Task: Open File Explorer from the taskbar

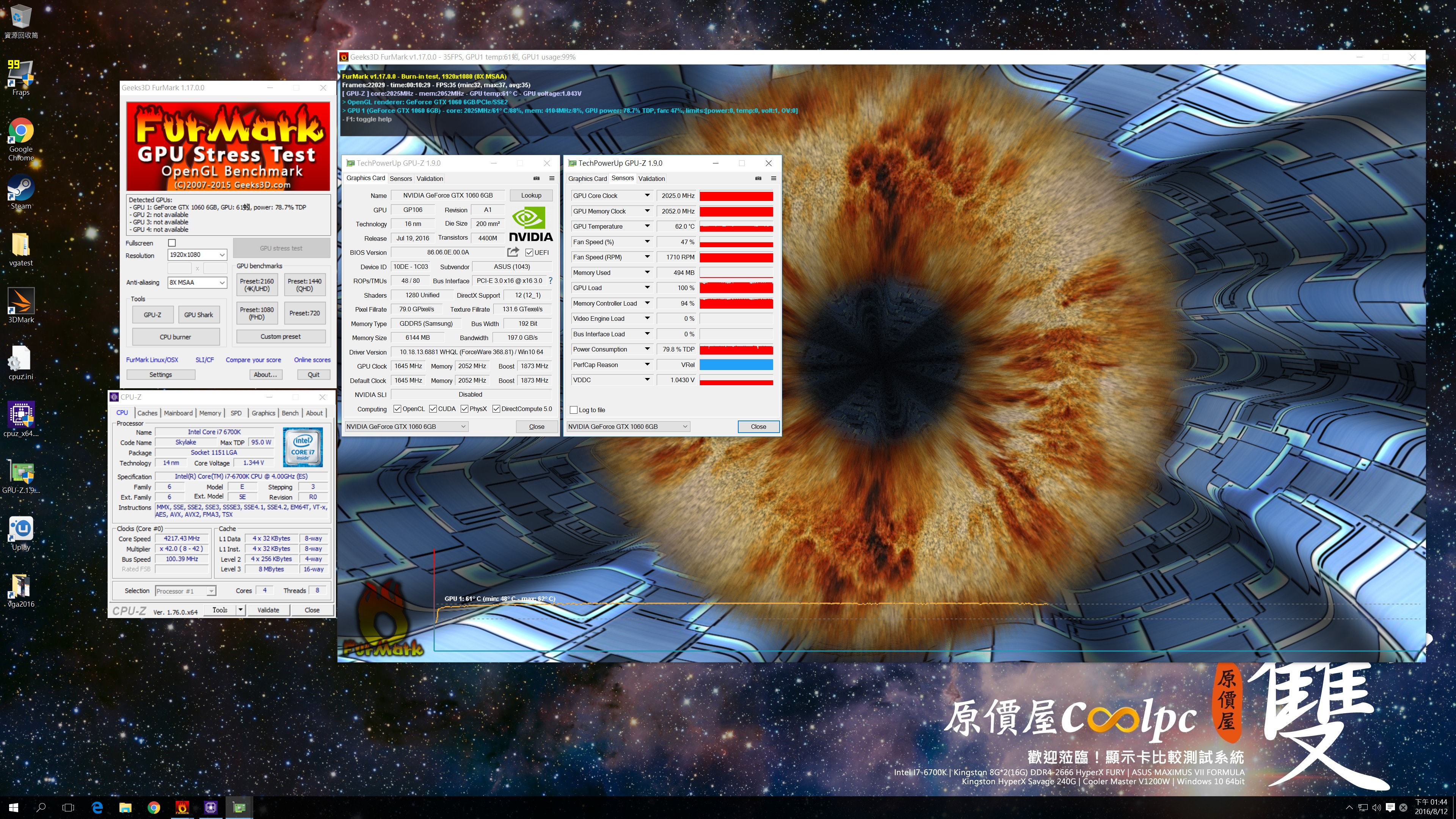Action: 126,808
